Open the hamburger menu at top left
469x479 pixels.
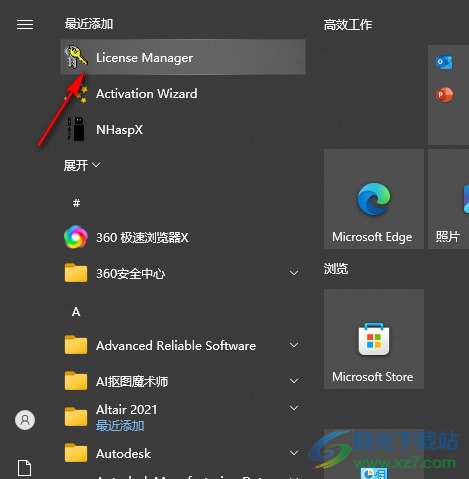[x=25, y=25]
